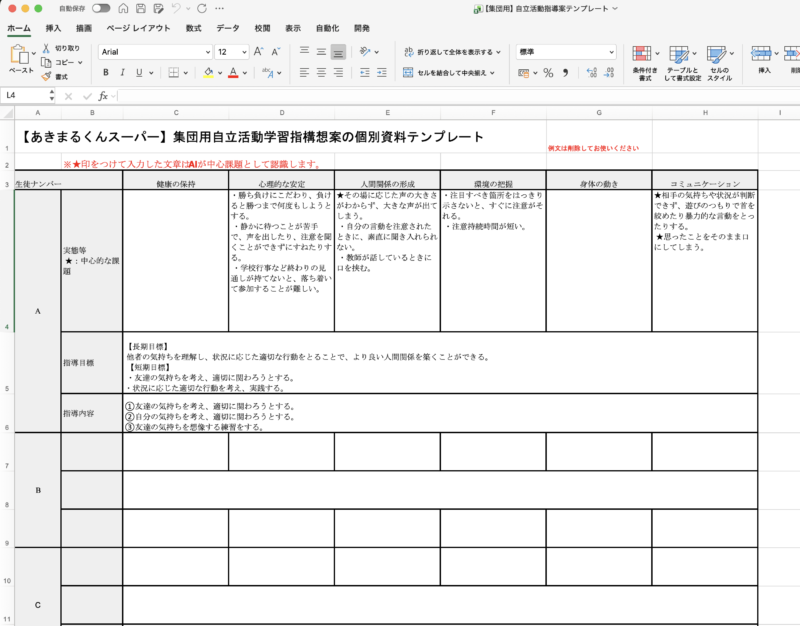Click the increase font size icon
The height and width of the screenshot is (626, 800).
pos(259,51)
